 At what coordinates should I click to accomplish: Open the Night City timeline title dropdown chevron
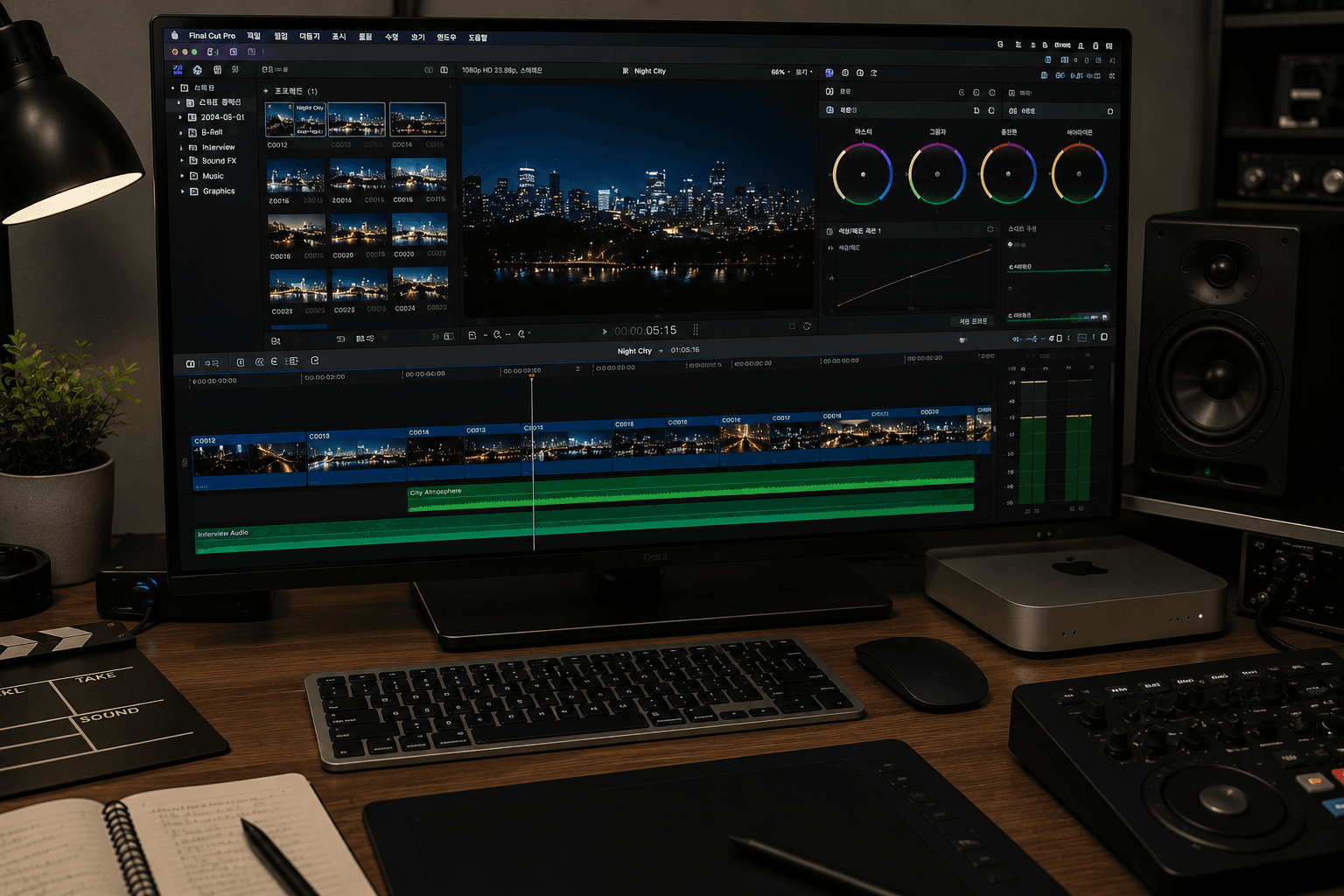pyautogui.click(x=661, y=351)
